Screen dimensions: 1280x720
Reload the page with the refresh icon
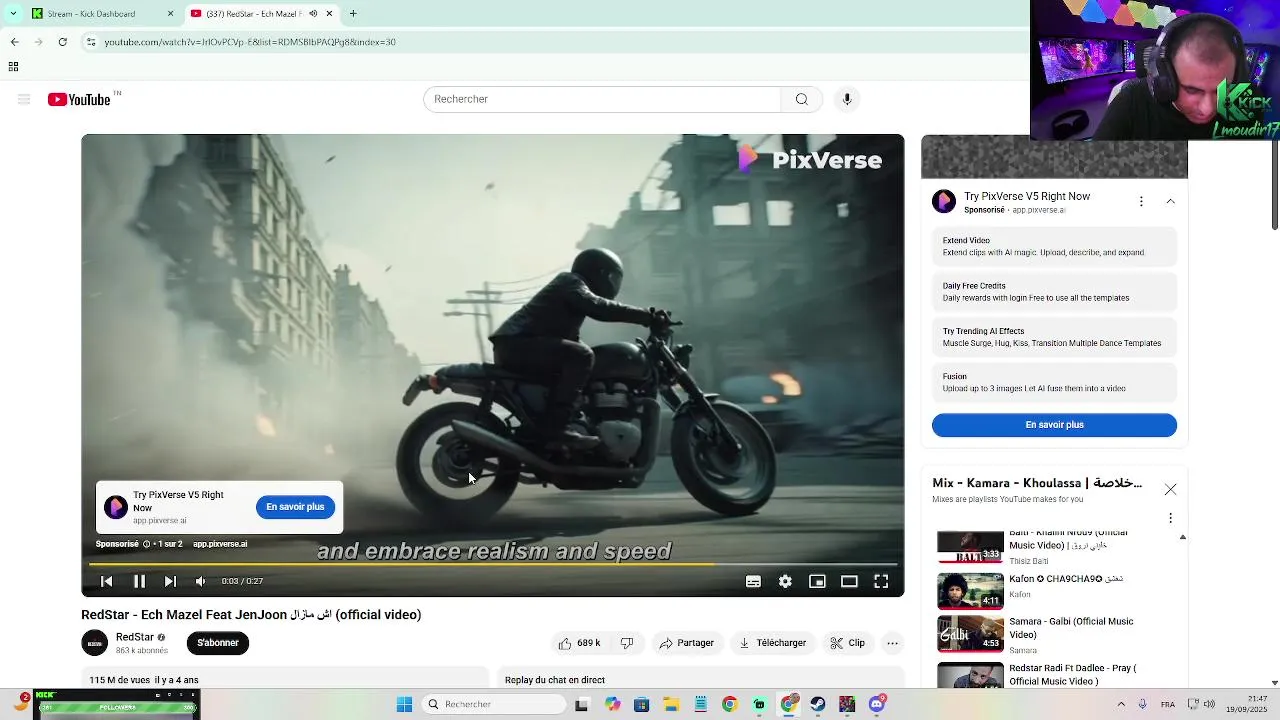click(x=62, y=42)
